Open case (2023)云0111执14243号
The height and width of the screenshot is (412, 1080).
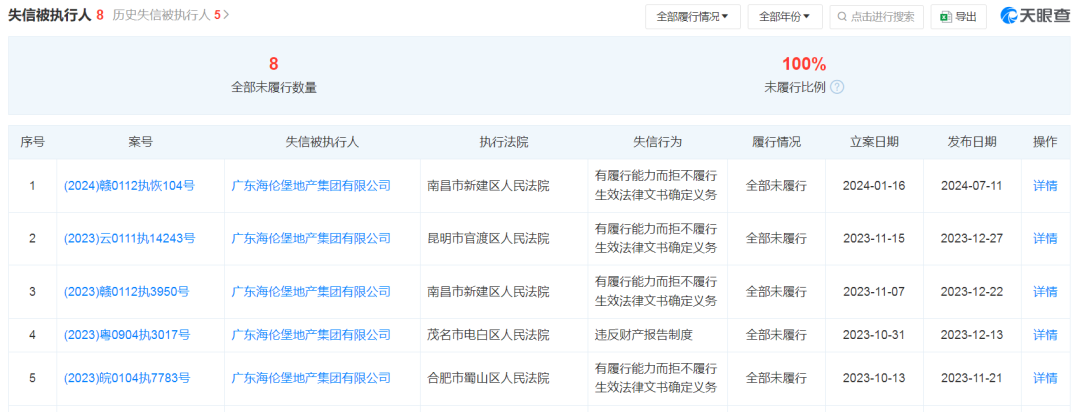click(129, 238)
